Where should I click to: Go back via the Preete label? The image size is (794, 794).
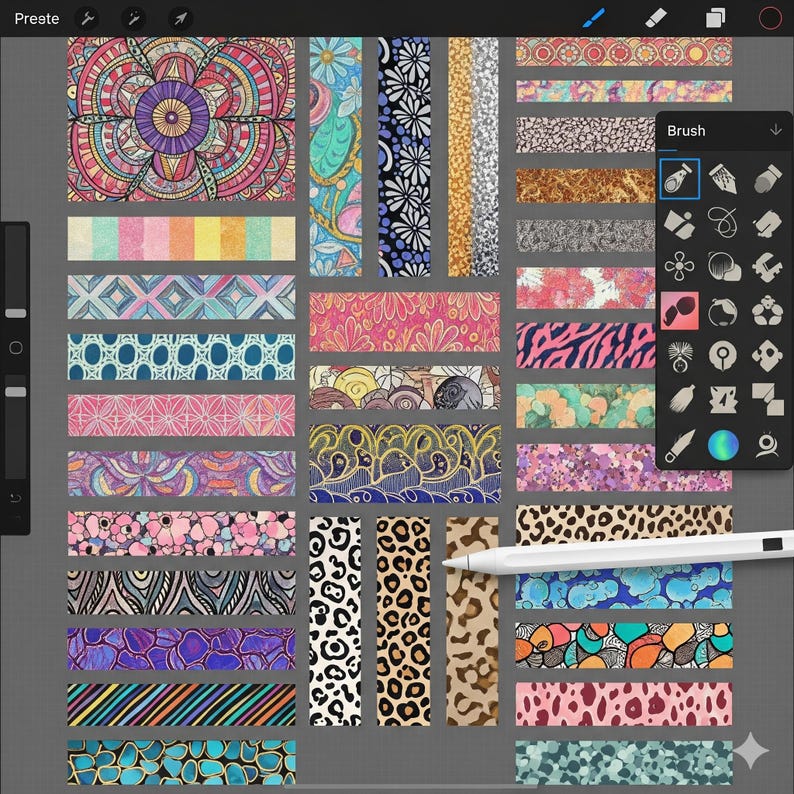click(36, 19)
